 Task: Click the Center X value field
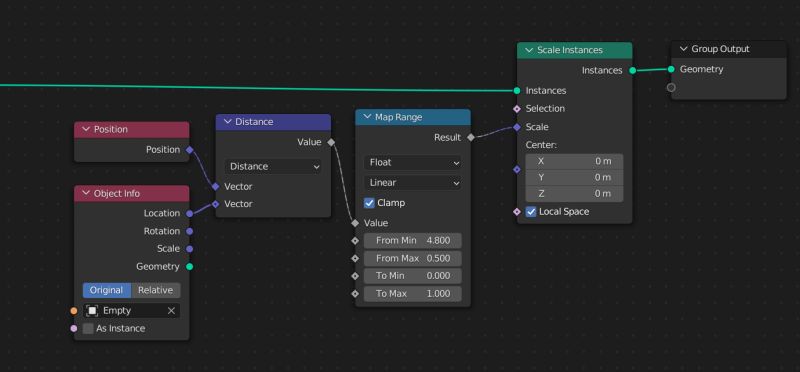pyautogui.click(x=574, y=161)
